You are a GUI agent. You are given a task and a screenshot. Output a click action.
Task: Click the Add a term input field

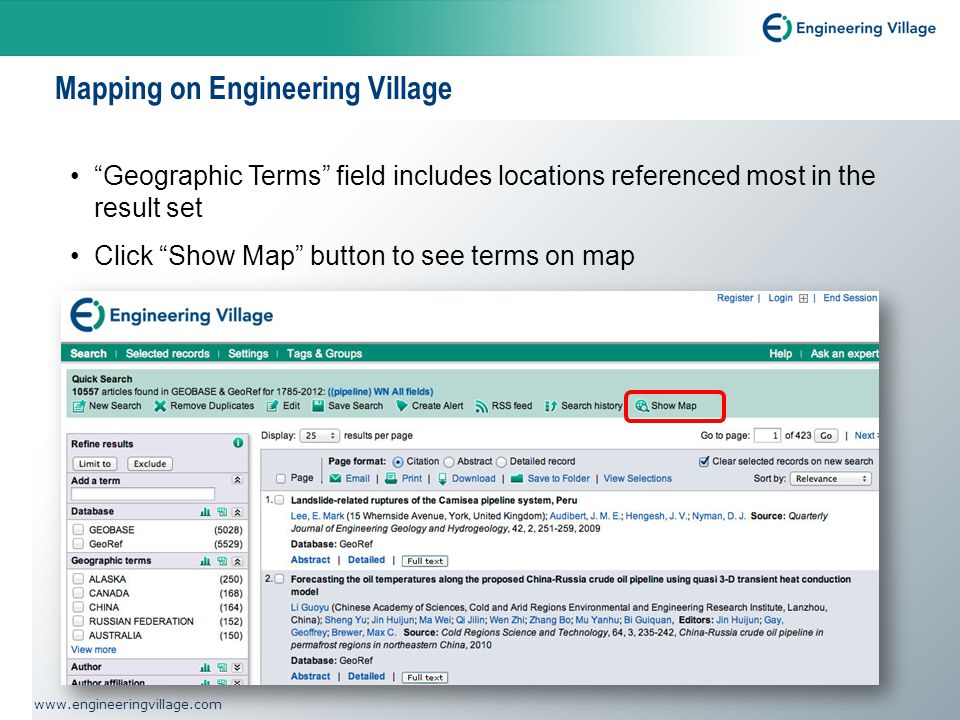(143, 494)
